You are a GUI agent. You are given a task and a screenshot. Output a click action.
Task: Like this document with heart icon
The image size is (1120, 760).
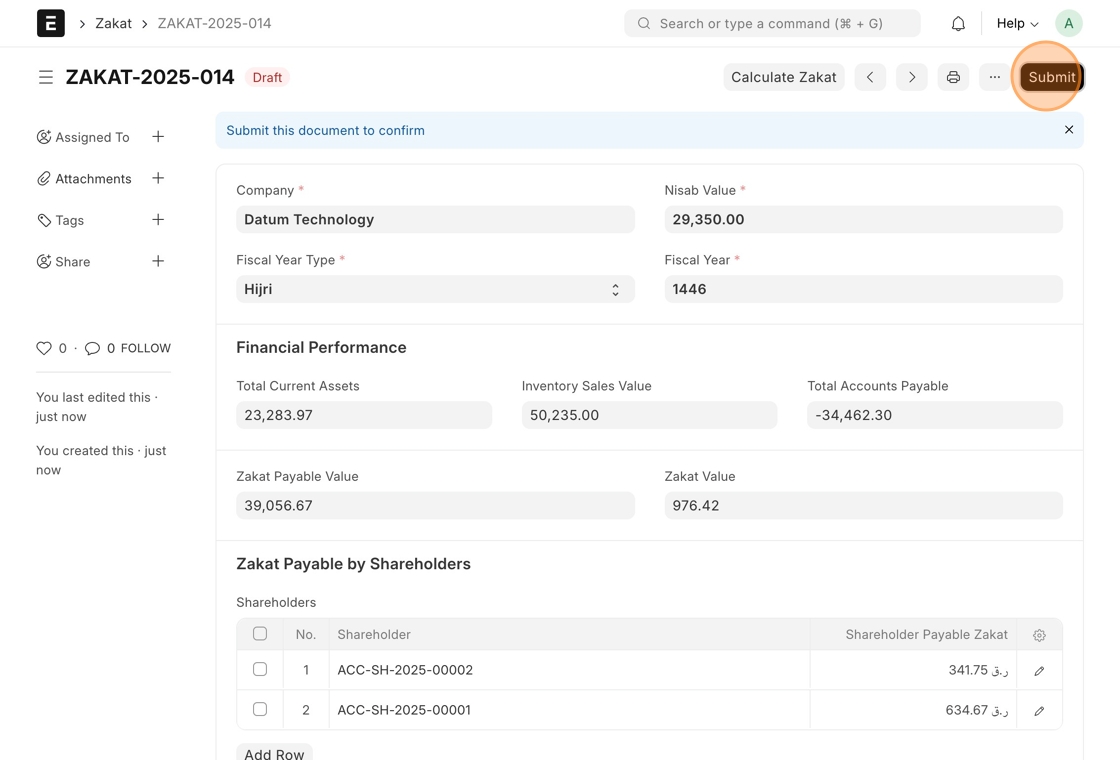click(44, 348)
